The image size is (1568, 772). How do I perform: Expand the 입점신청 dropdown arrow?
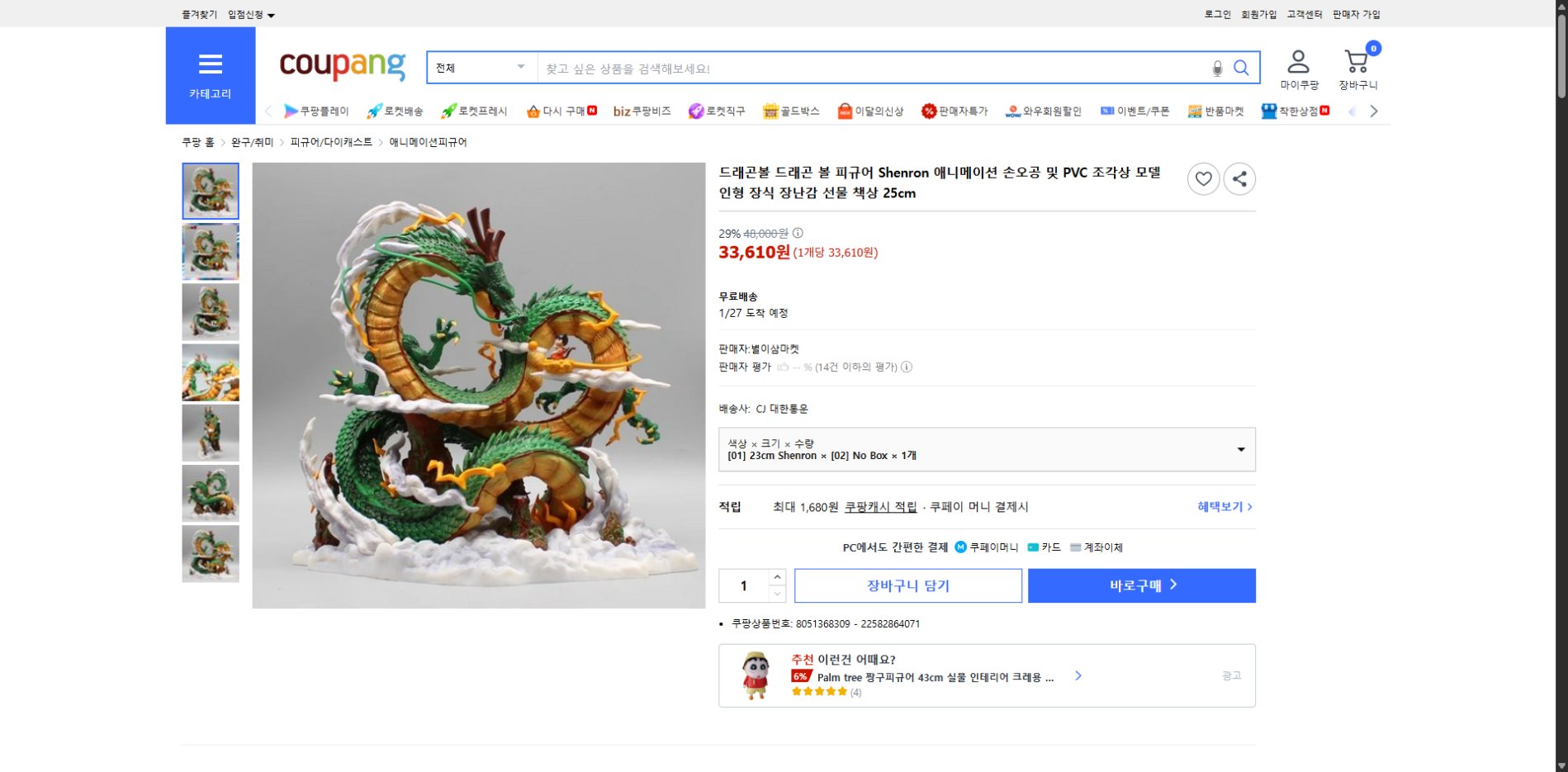pos(272,14)
